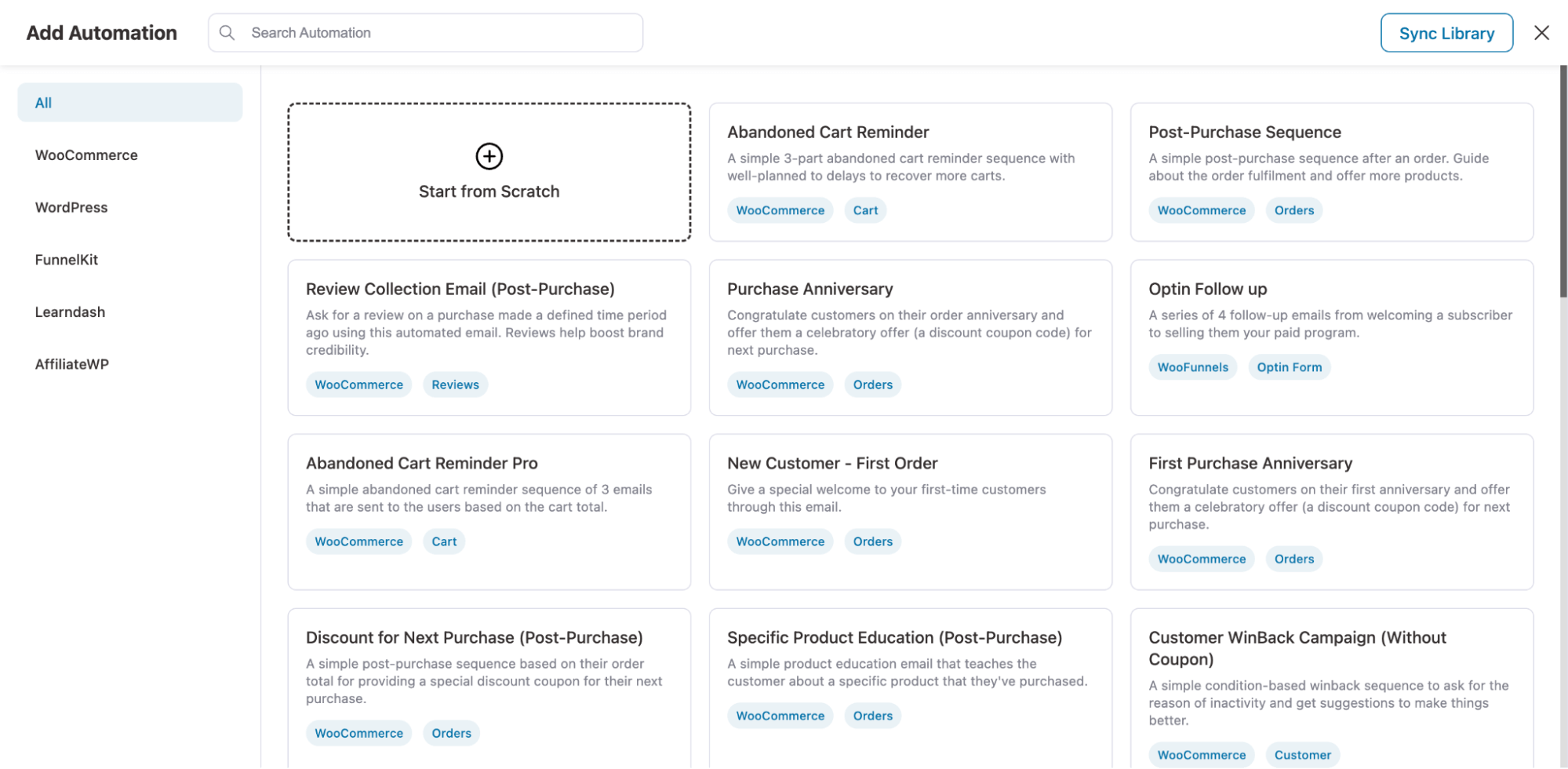Click WooCommerce tag on Review Collection Email card
The height and width of the screenshot is (769, 1568).
pos(358,384)
